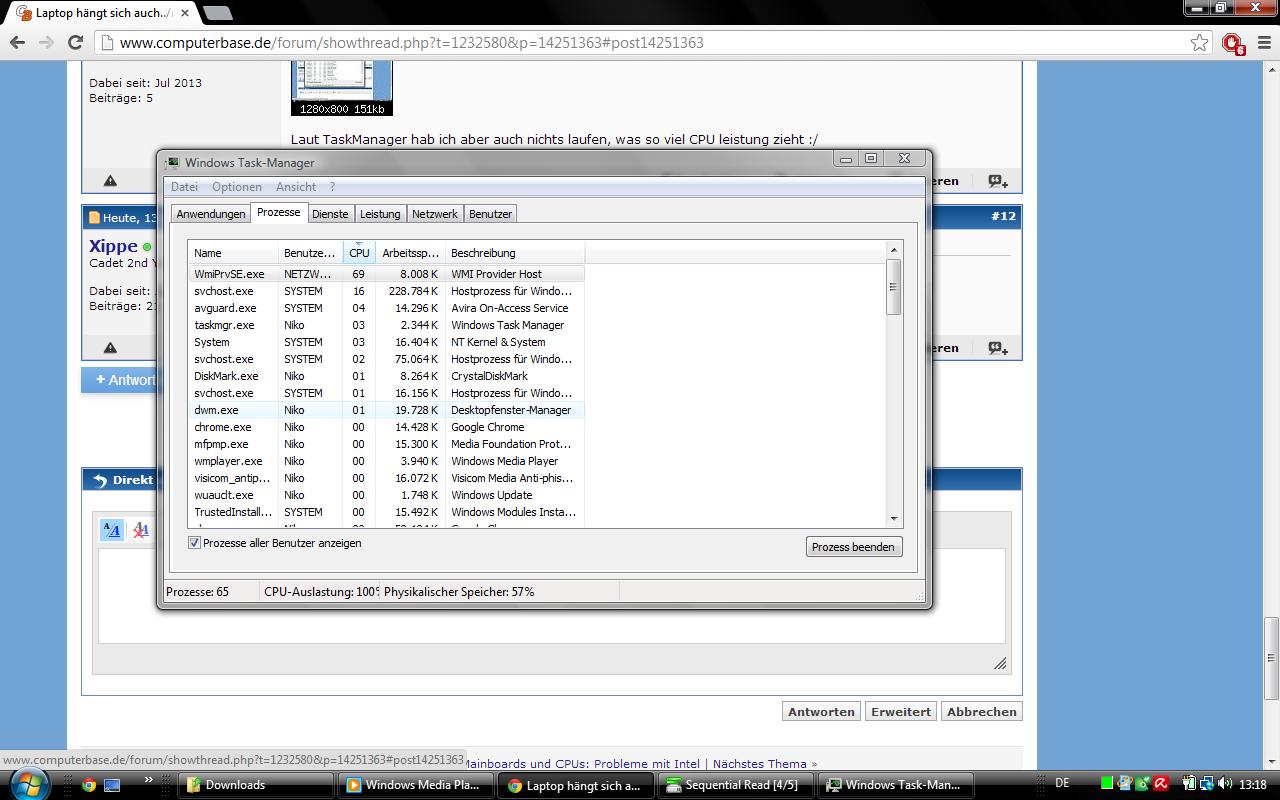Screen dimensions: 1280x800
Task: Switch to the Benutzer tab
Action: click(490, 214)
